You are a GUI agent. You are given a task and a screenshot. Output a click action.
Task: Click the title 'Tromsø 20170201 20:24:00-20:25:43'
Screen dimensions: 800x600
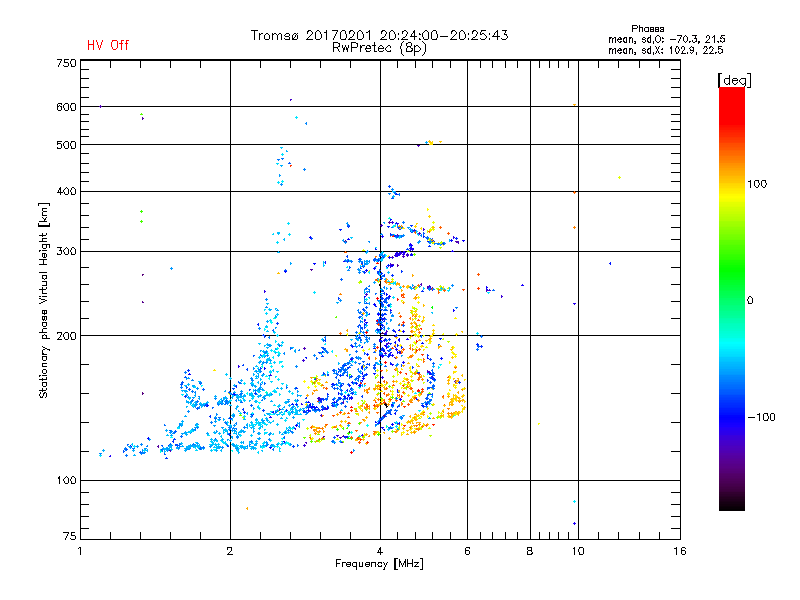[x=379, y=35]
